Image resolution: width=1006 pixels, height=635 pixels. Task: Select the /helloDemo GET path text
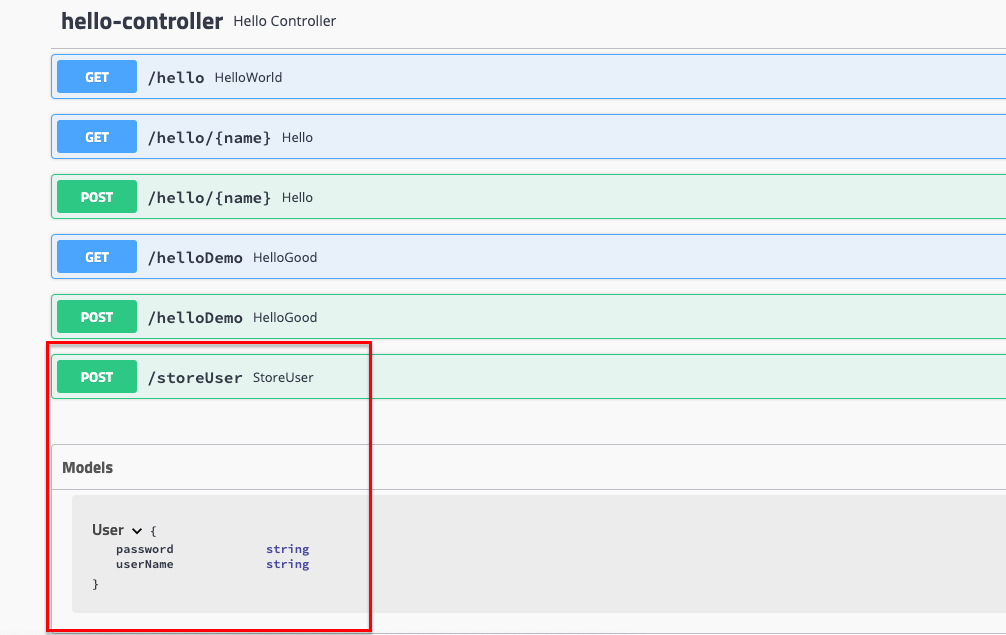pyautogui.click(x=195, y=257)
